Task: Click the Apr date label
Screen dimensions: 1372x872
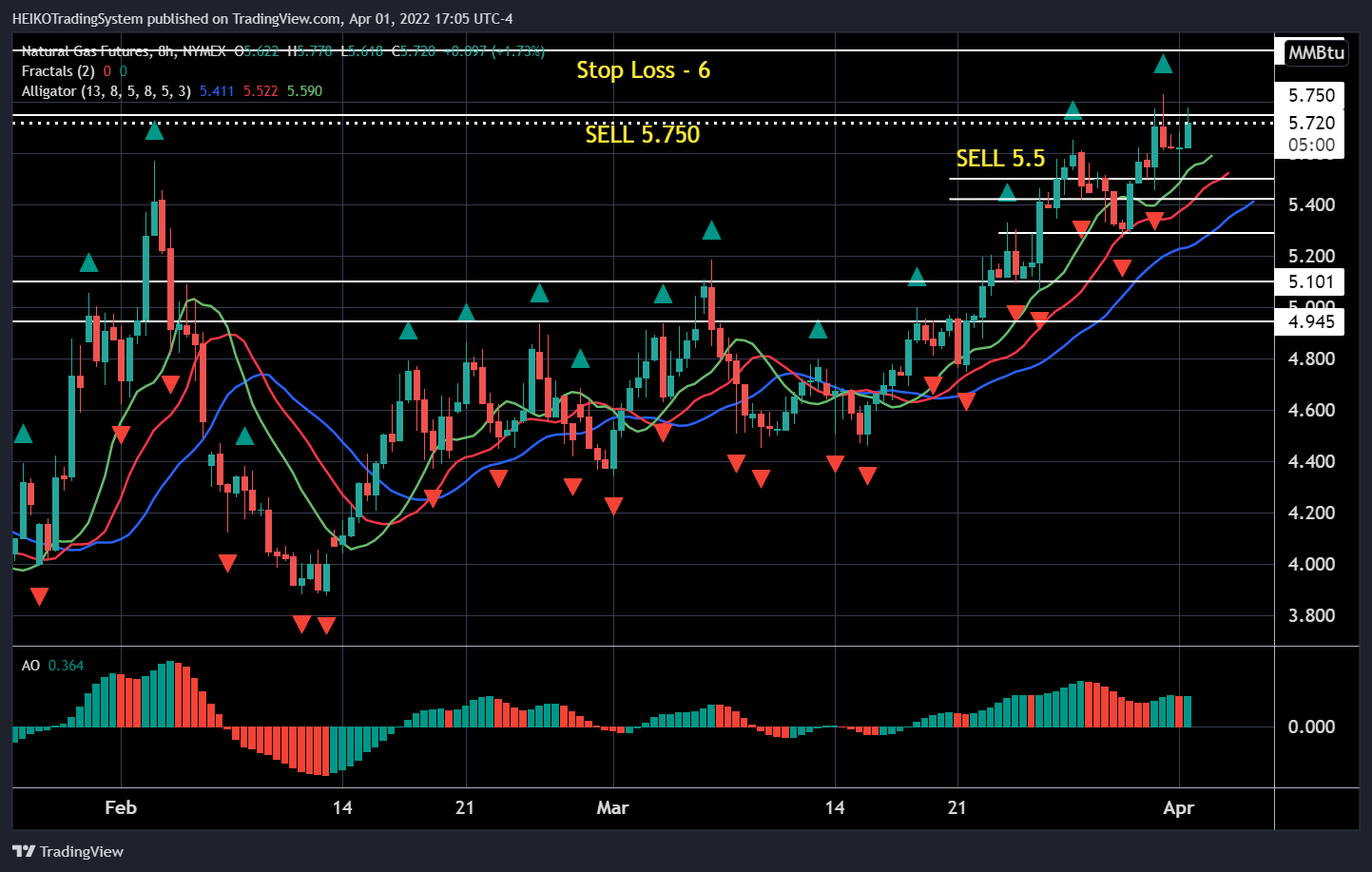Action: 1178,807
